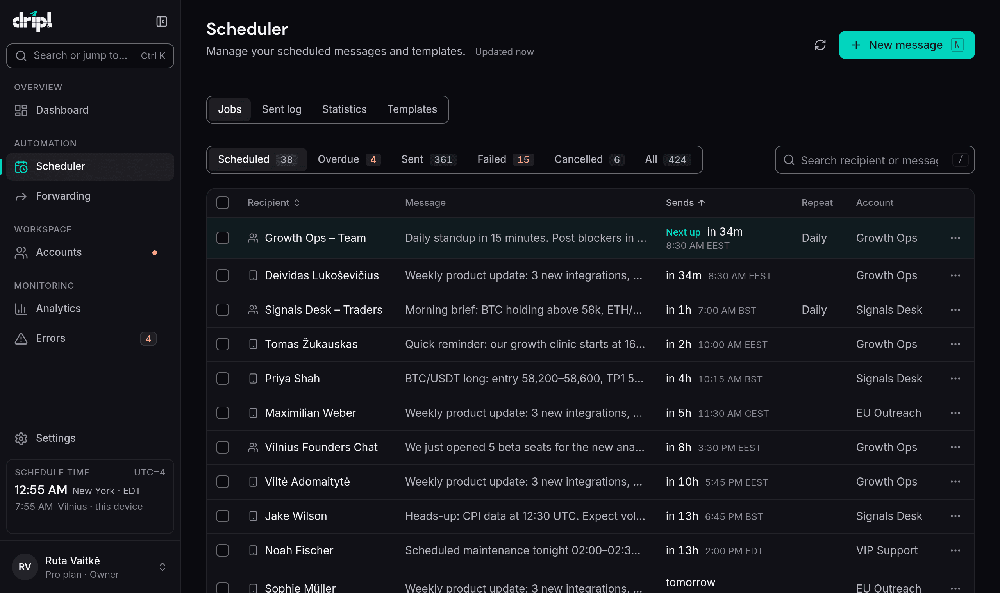Select the Jobs tab
This screenshot has width=1000, height=593.
(x=230, y=110)
